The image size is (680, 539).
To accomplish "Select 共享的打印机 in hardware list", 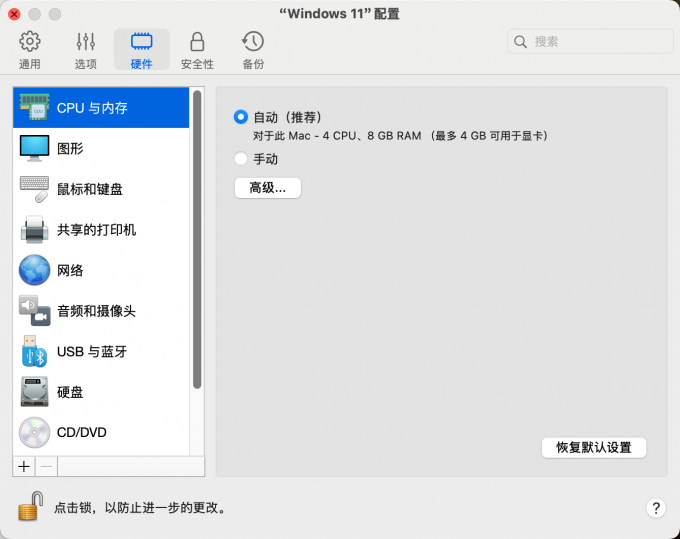I will 101,229.
